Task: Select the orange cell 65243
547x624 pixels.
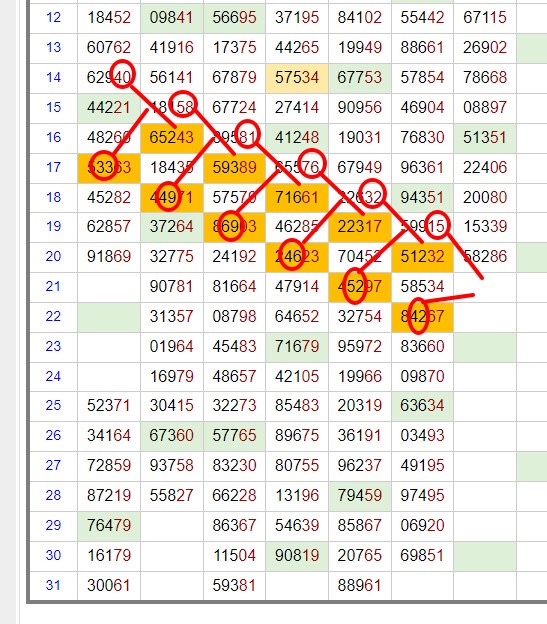Action: point(172,138)
